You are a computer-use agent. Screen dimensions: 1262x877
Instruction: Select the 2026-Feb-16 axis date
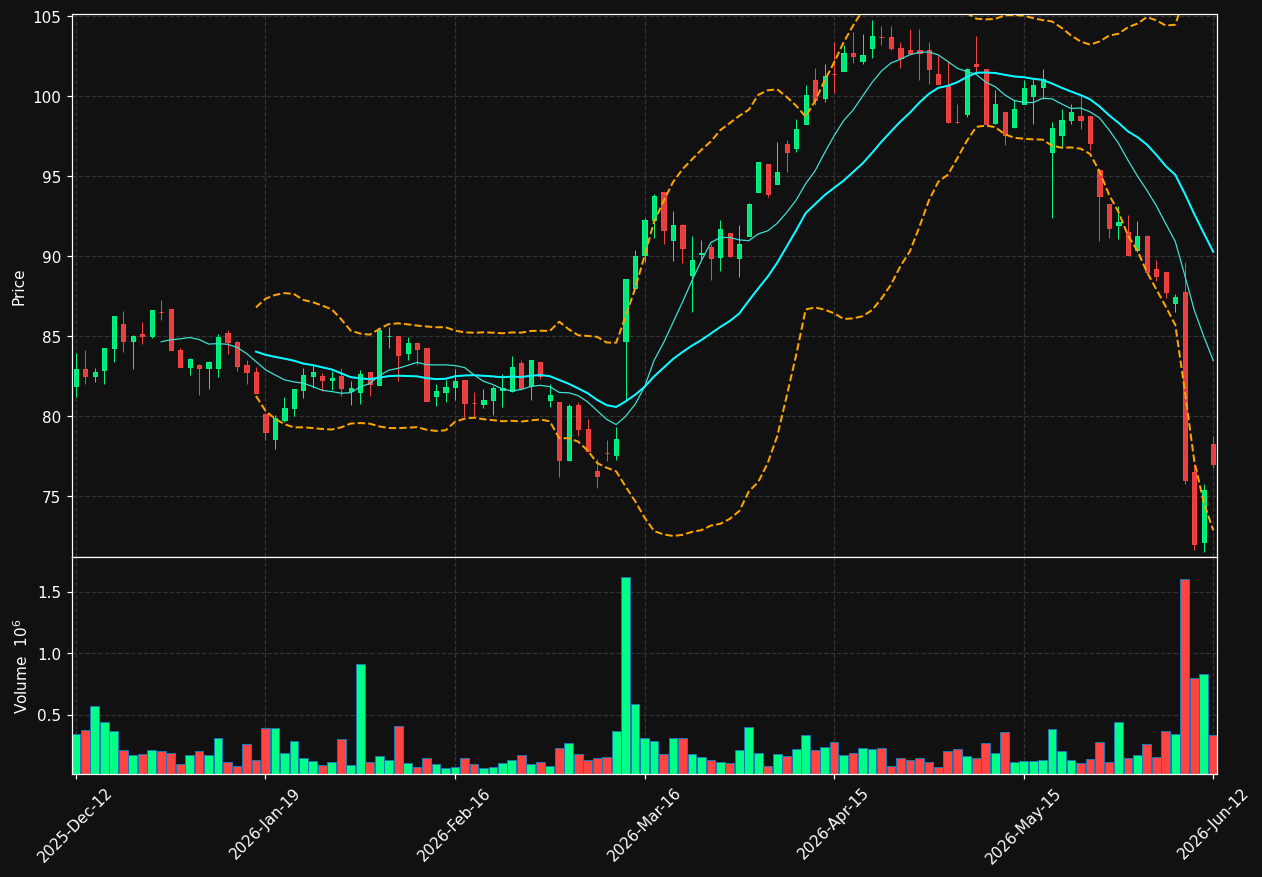point(453,825)
